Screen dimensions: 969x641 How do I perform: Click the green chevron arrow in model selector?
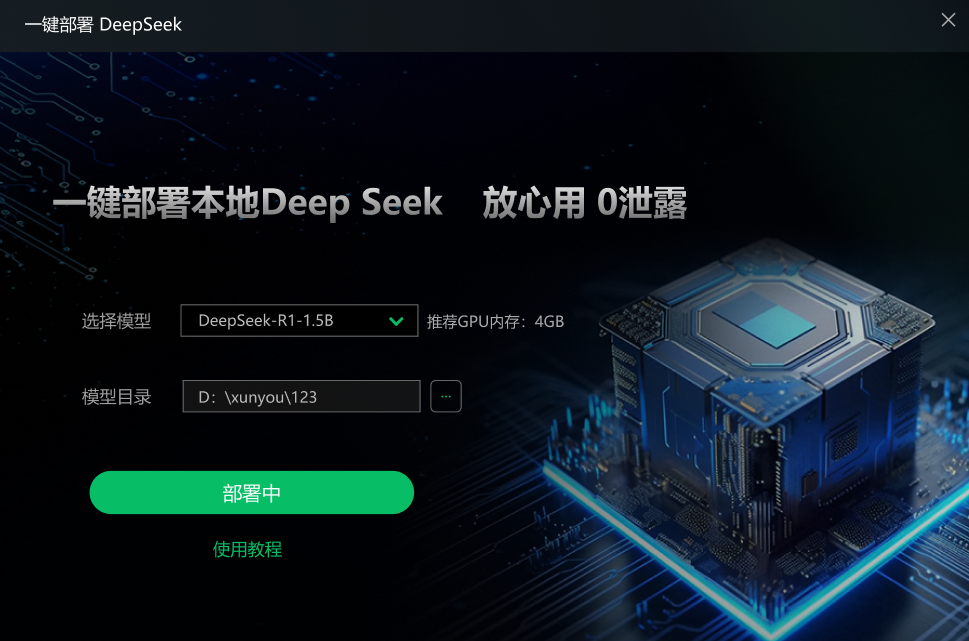click(396, 321)
